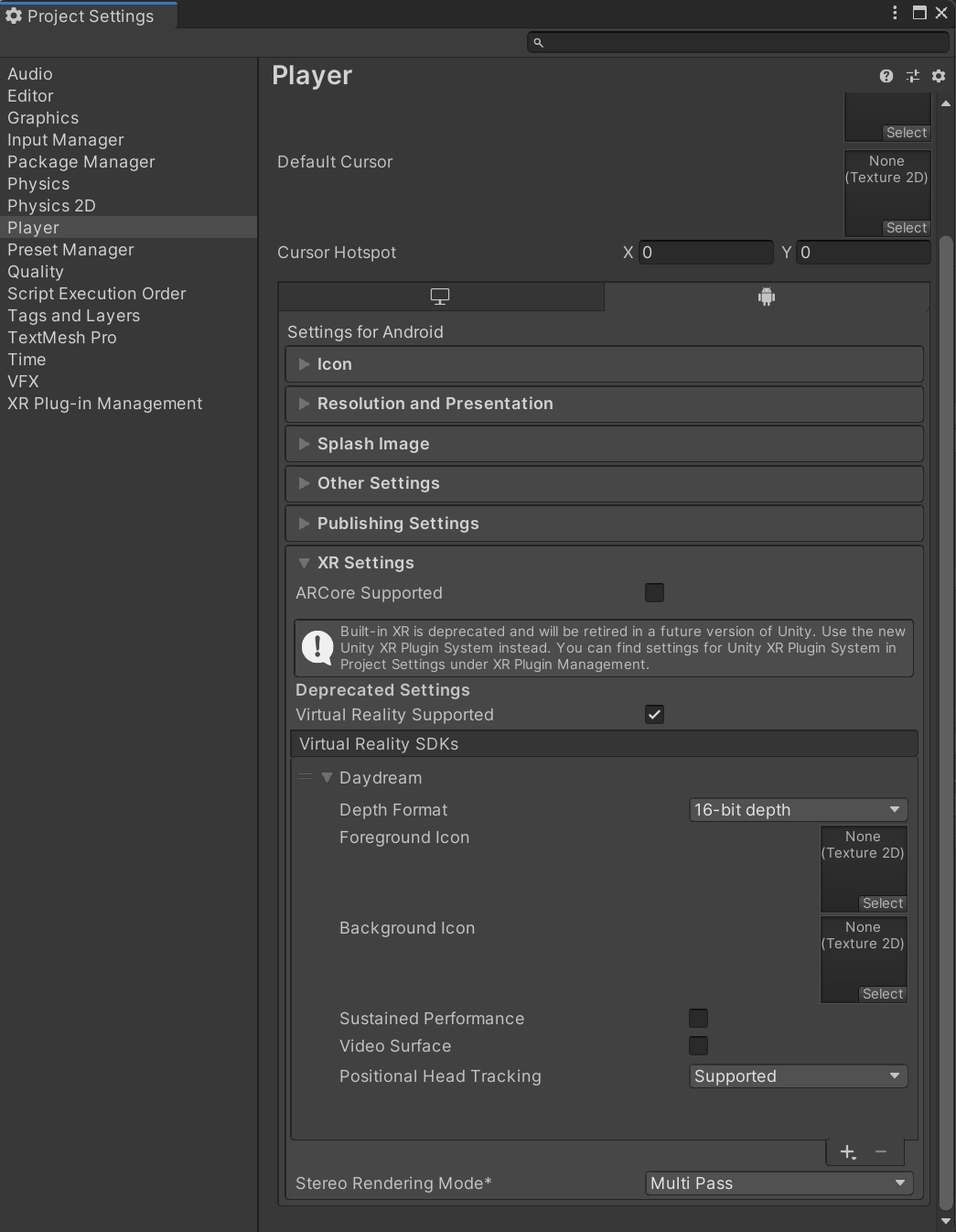
Task: Enable the ARCore Supported checkbox
Action: (x=654, y=593)
